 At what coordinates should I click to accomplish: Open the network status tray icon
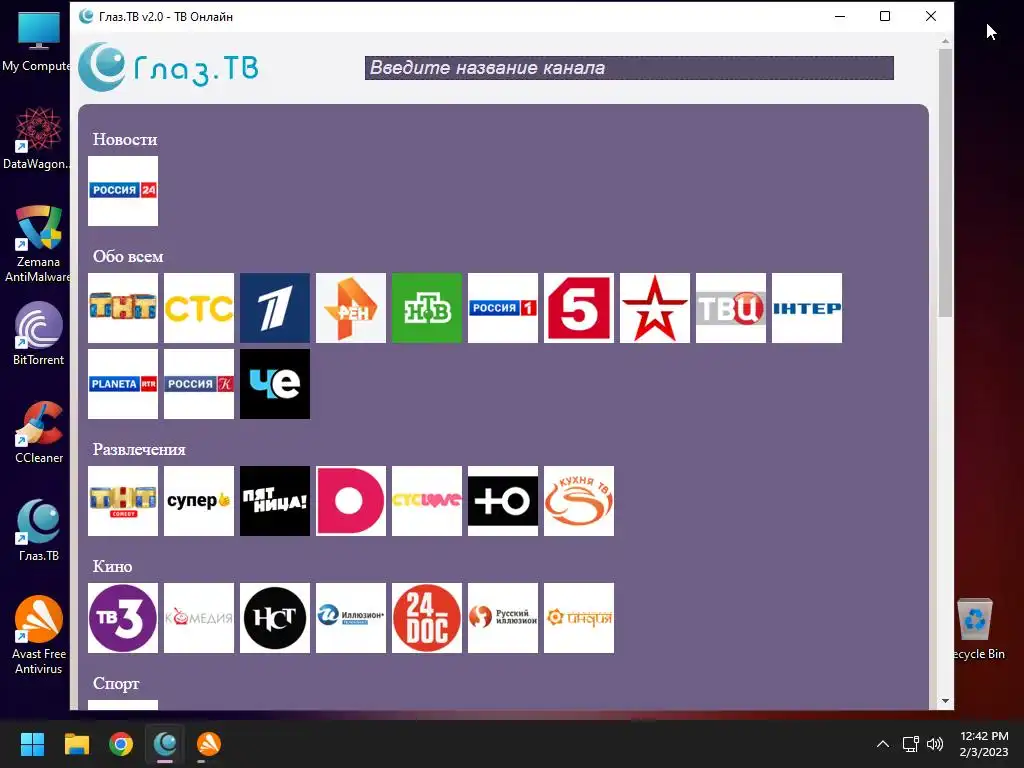click(910, 744)
